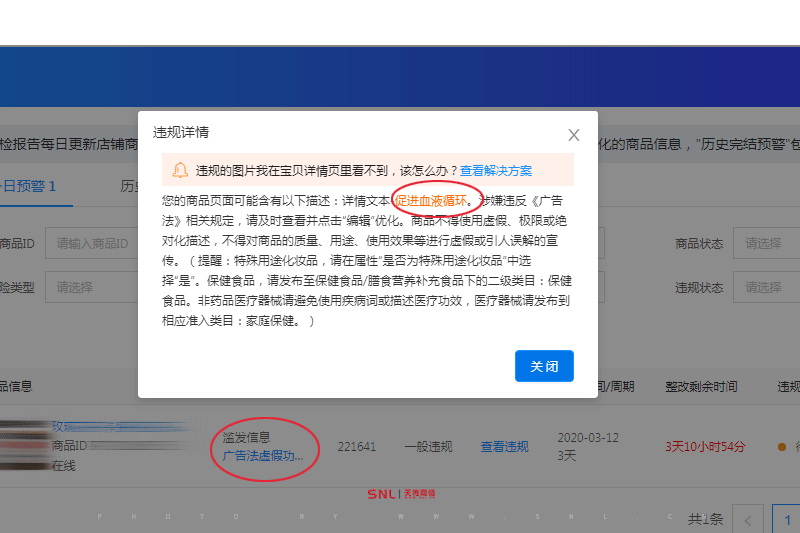This screenshot has height=533, width=800.
Task: Select page 1 in pagination
Action: point(787,520)
